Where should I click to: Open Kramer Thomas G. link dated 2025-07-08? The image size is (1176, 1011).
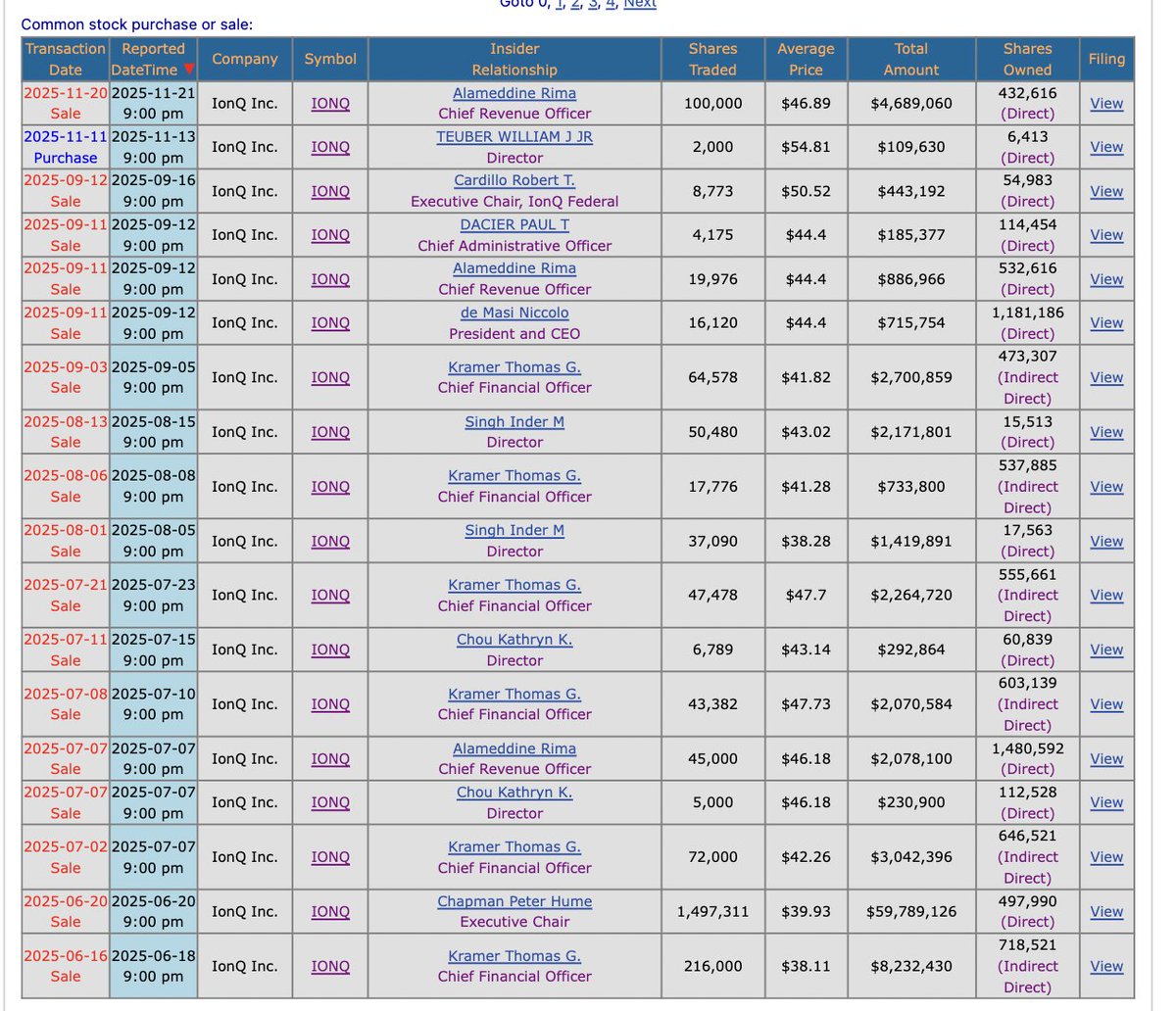[514, 695]
